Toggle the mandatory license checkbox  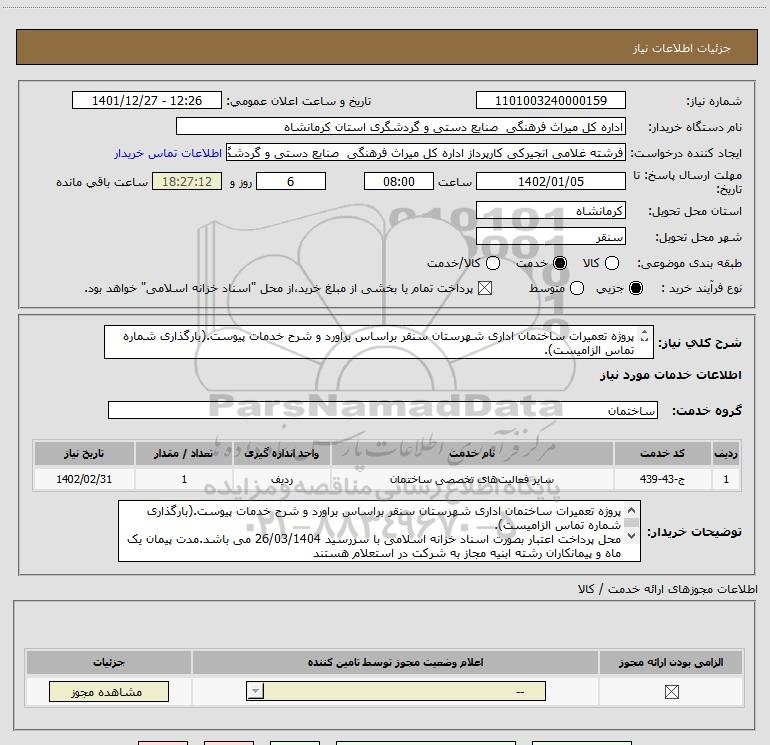671,692
